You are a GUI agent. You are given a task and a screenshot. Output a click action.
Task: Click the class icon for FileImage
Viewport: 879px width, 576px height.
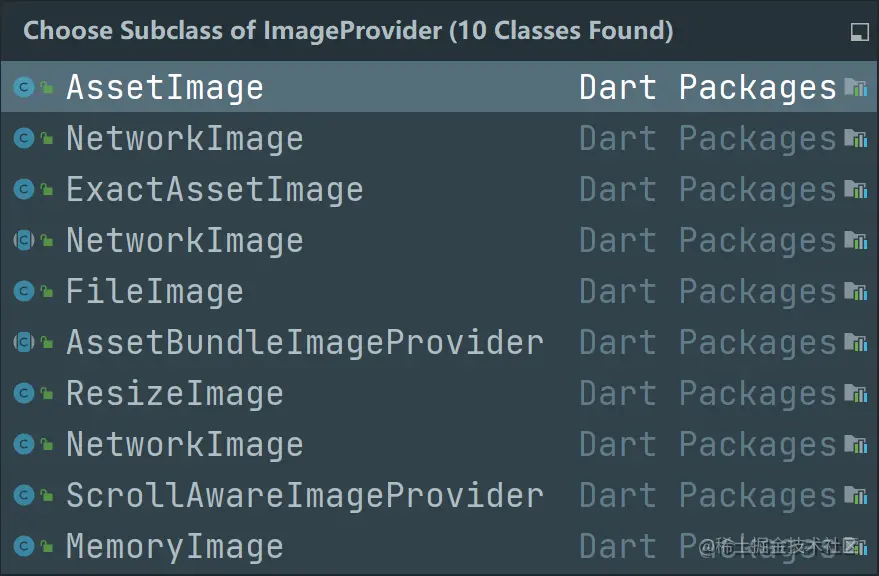(22, 291)
